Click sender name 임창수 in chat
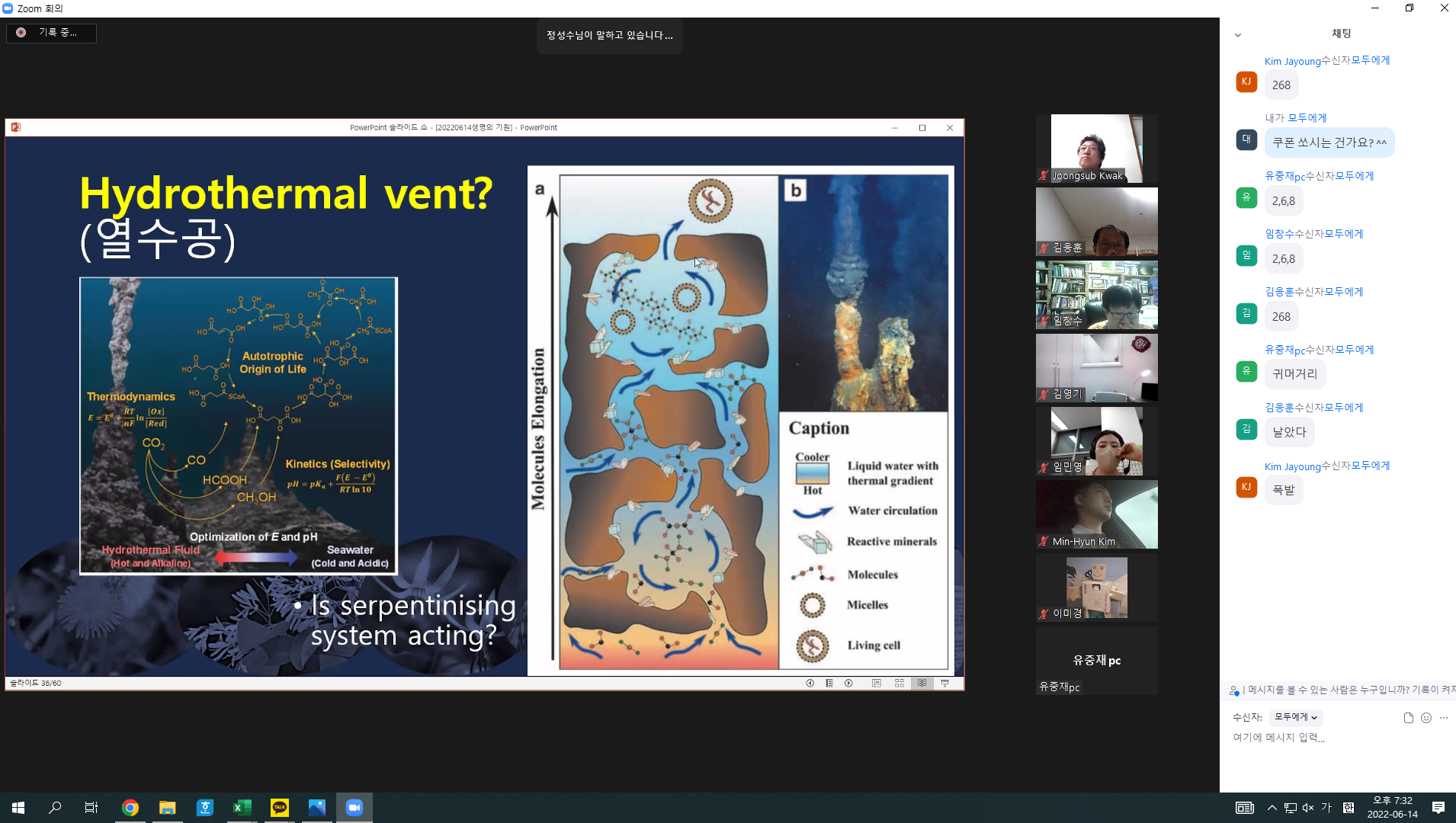The width and height of the screenshot is (1456, 823). [1280, 234]
